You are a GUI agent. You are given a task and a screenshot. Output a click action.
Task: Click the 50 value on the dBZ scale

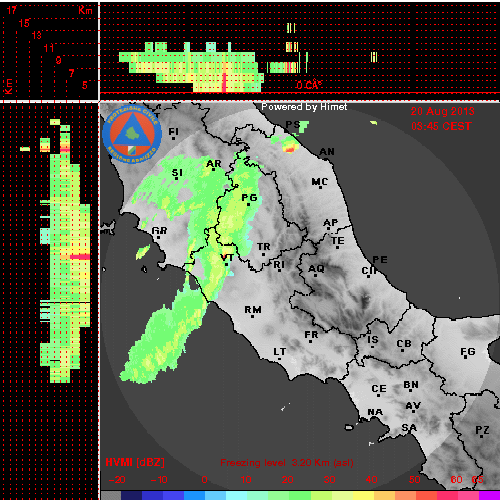[414, 480]
